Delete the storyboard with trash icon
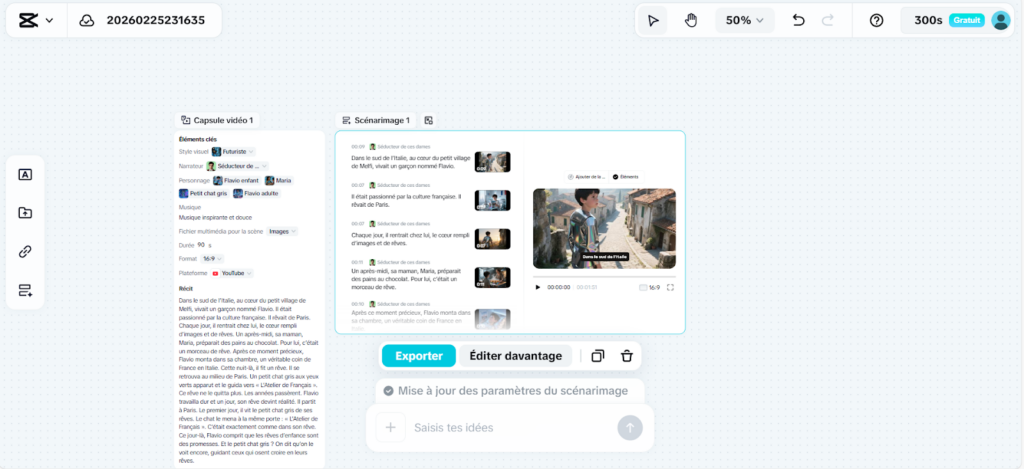Screen dimensions: 1024x469 [x=626, y=356]
